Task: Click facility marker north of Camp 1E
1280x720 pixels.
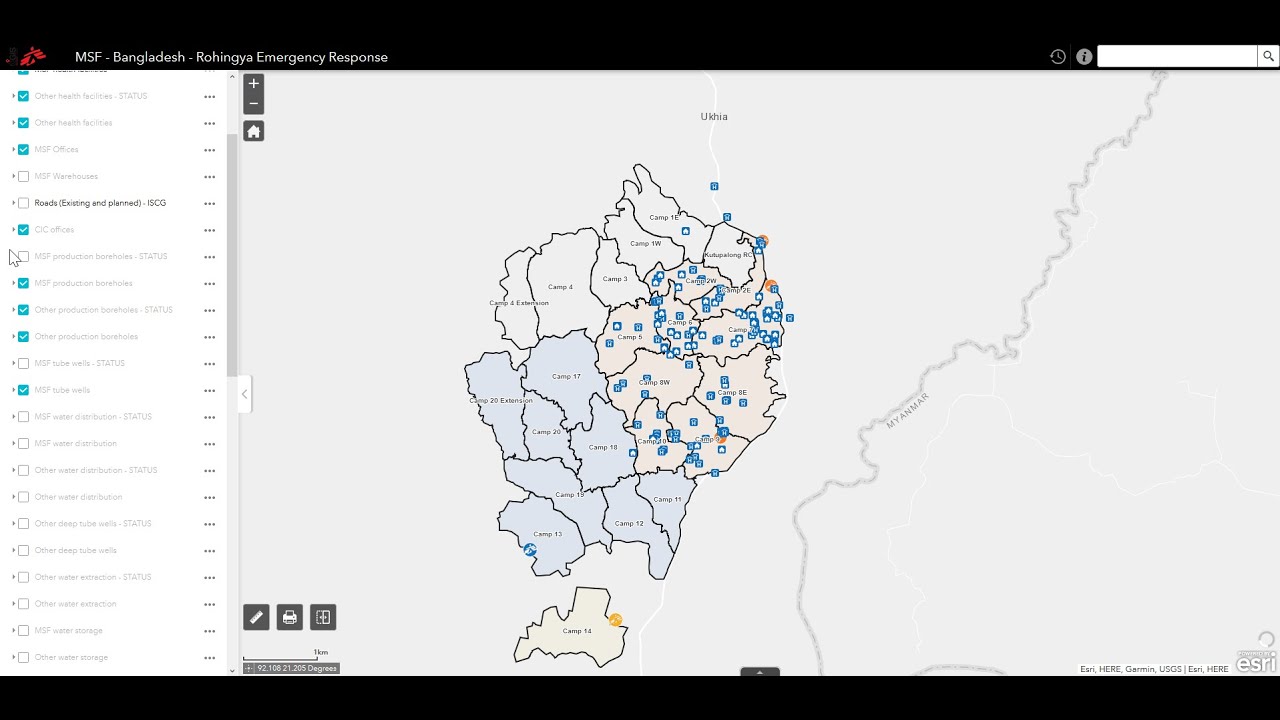Action: point(714,186)
